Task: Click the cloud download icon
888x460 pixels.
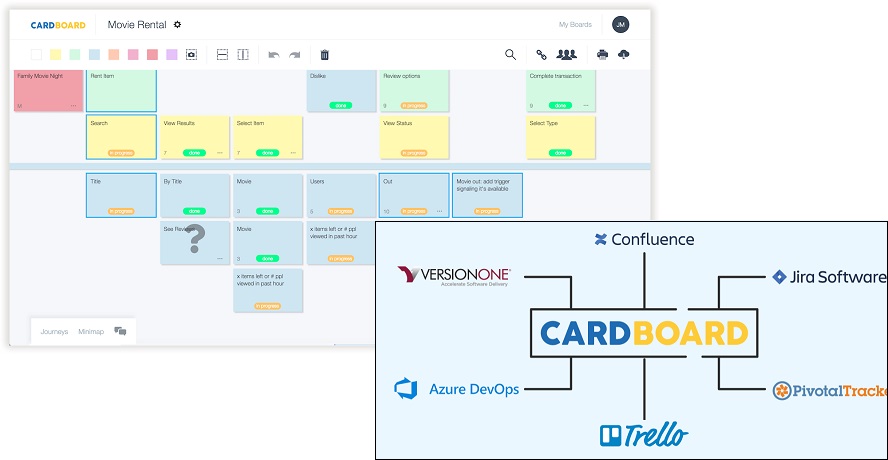Action: (625, 55)
